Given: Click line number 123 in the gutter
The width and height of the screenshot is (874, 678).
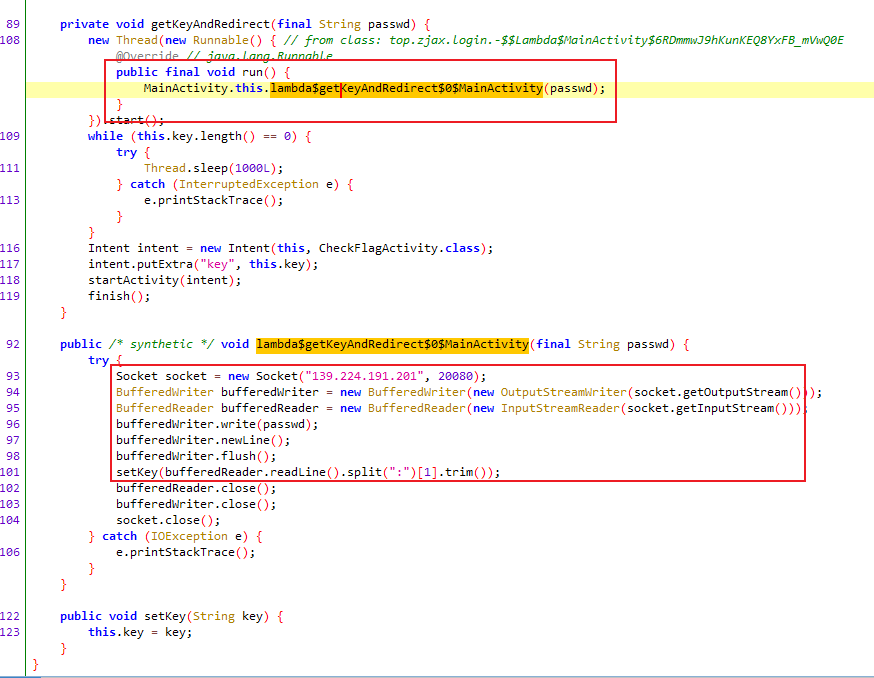Looking at the screenshot, I should pyautogui.click(x=10, y=632).
